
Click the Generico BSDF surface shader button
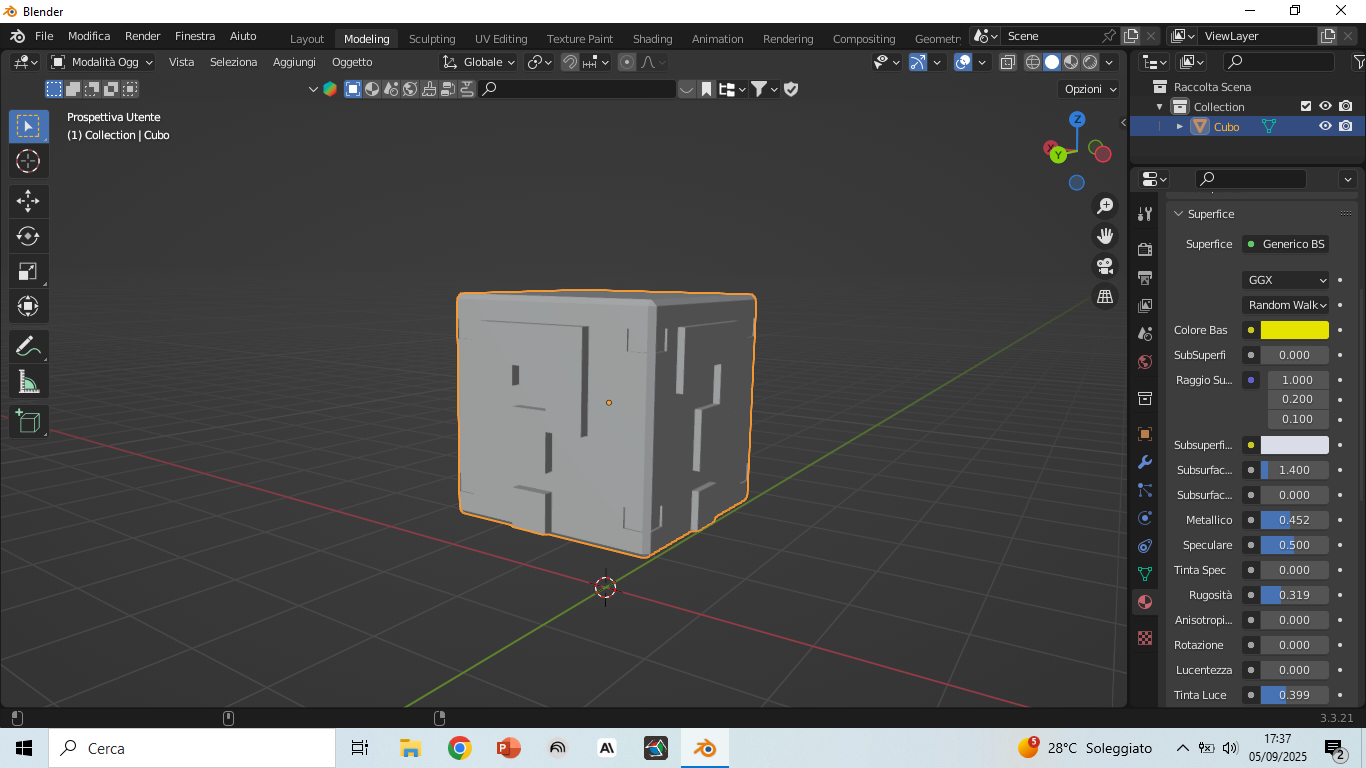coord(1286,244)
